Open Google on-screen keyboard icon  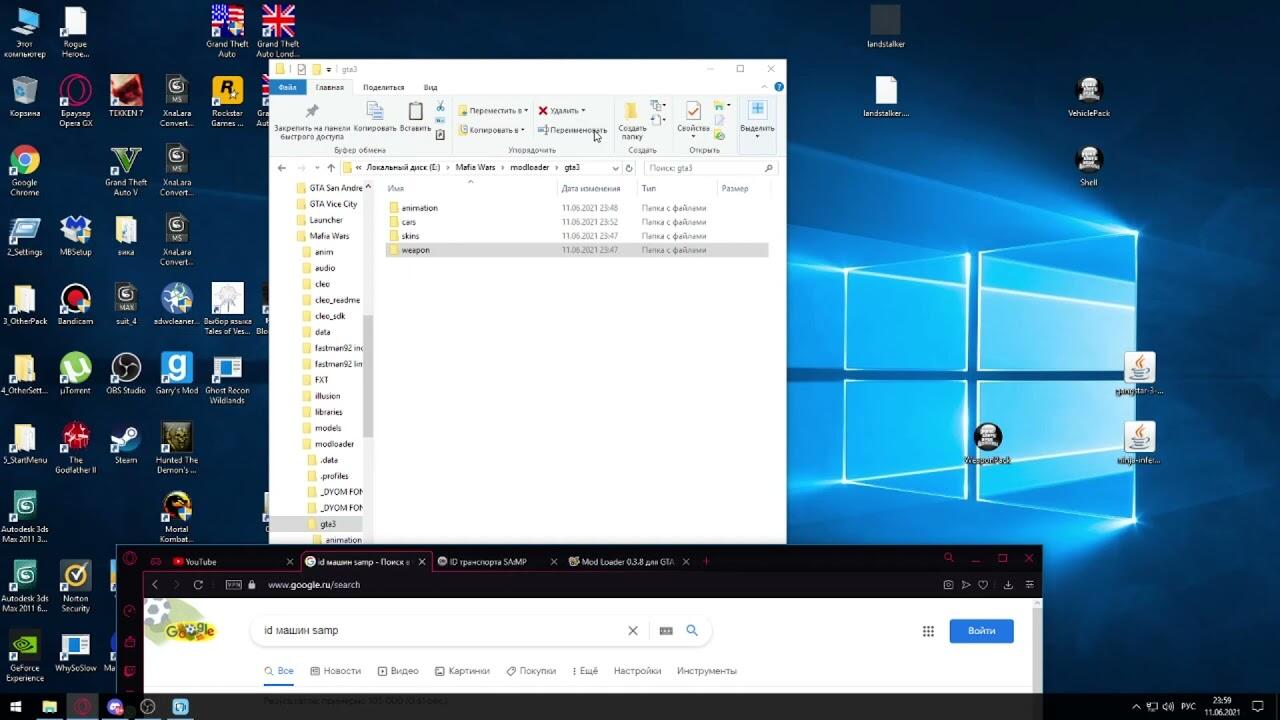coord(667,631)
